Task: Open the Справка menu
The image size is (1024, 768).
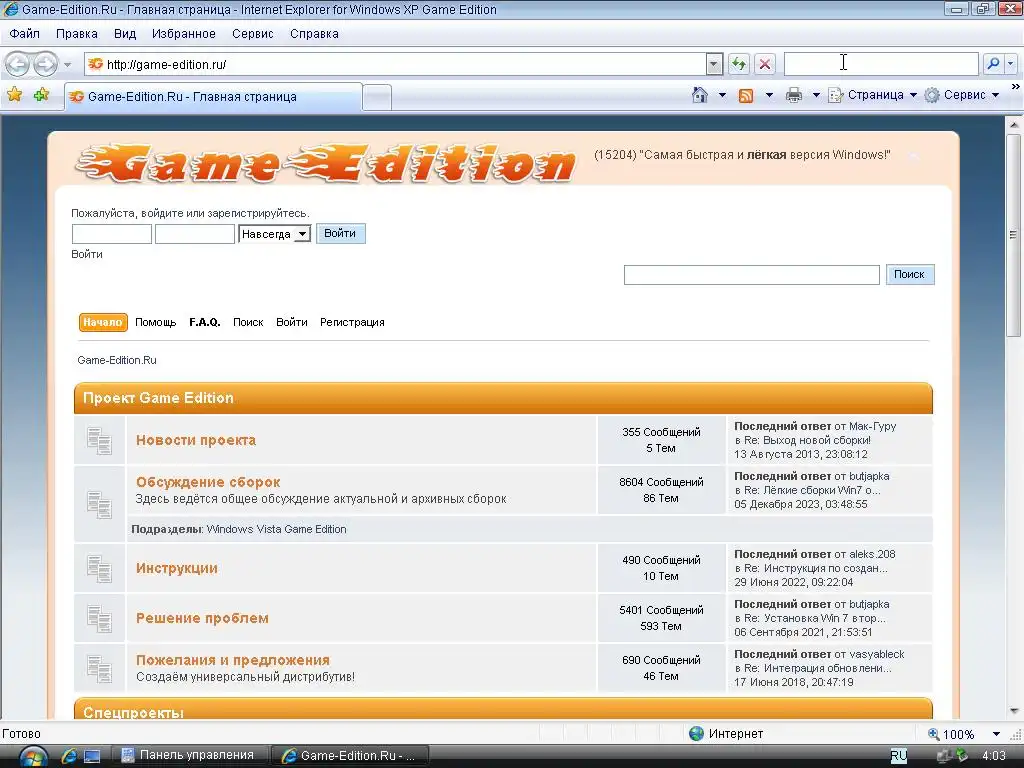Action: pyautogui.click(x=314, y=34)
